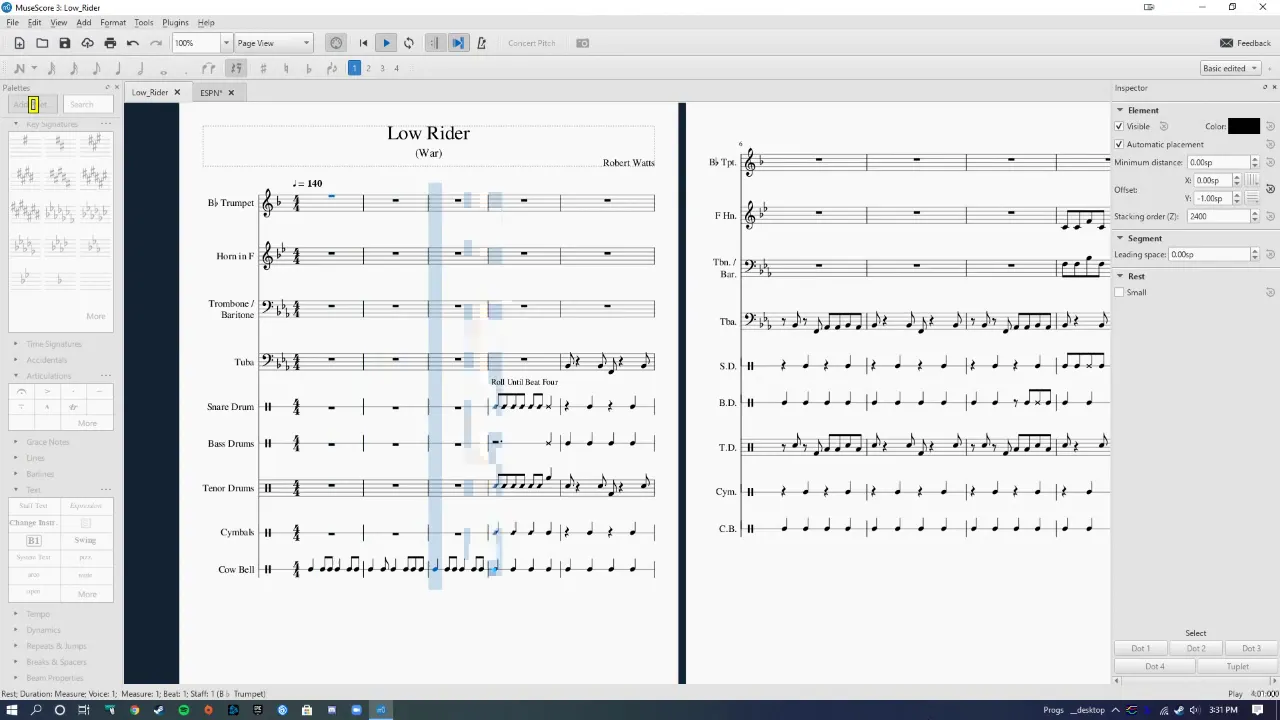Start playback with the play button
The width and height of the screenshot is (1280, 720).
tap(386, 43)
